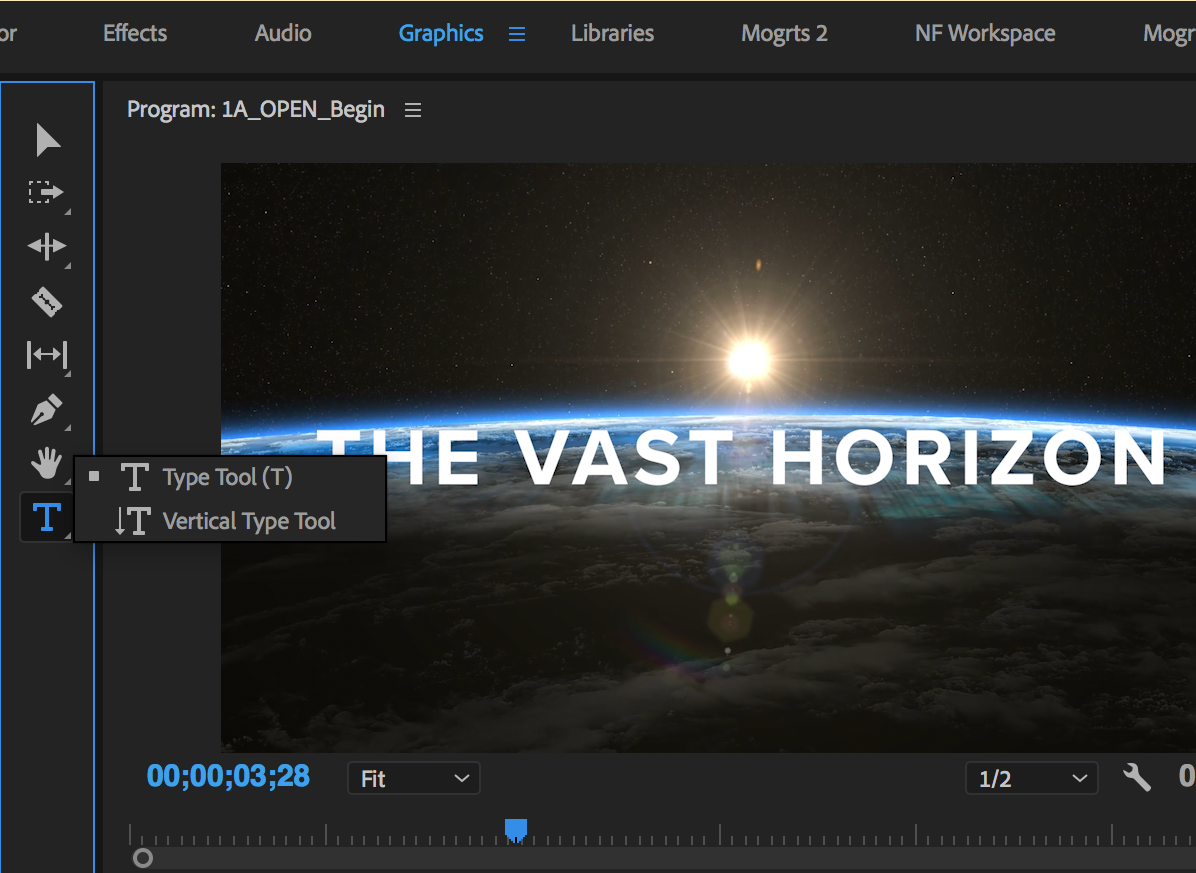Image resolution: width=1196 pixels, height=873 pixels.
Task: Open the Graphics workspace options menu icon
Action: coord(517,34)
